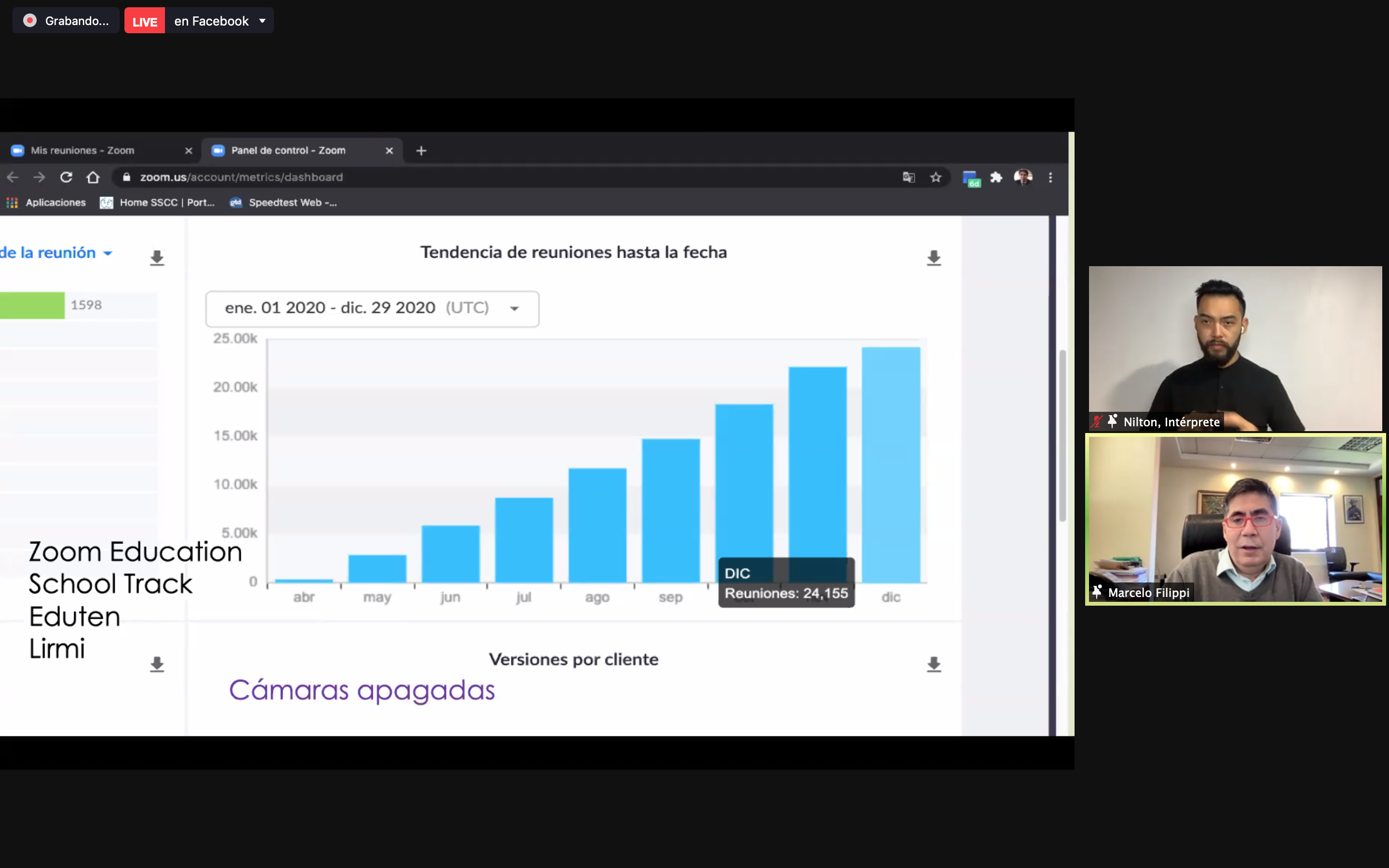Open the date range dropdown ene. 01 2020

pyautogui.click(x=372, y=308)
